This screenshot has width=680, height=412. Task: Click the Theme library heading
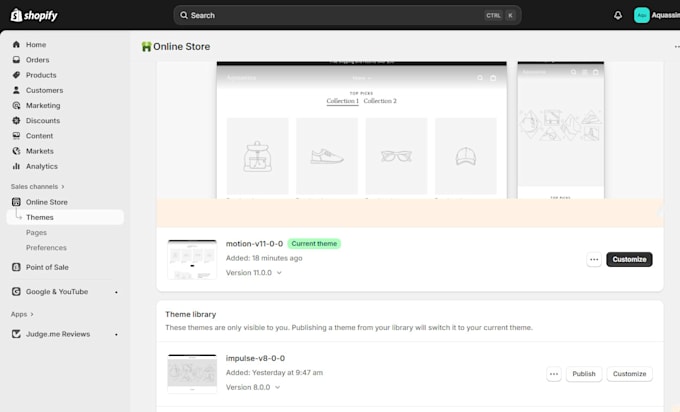tap(190, 314)
